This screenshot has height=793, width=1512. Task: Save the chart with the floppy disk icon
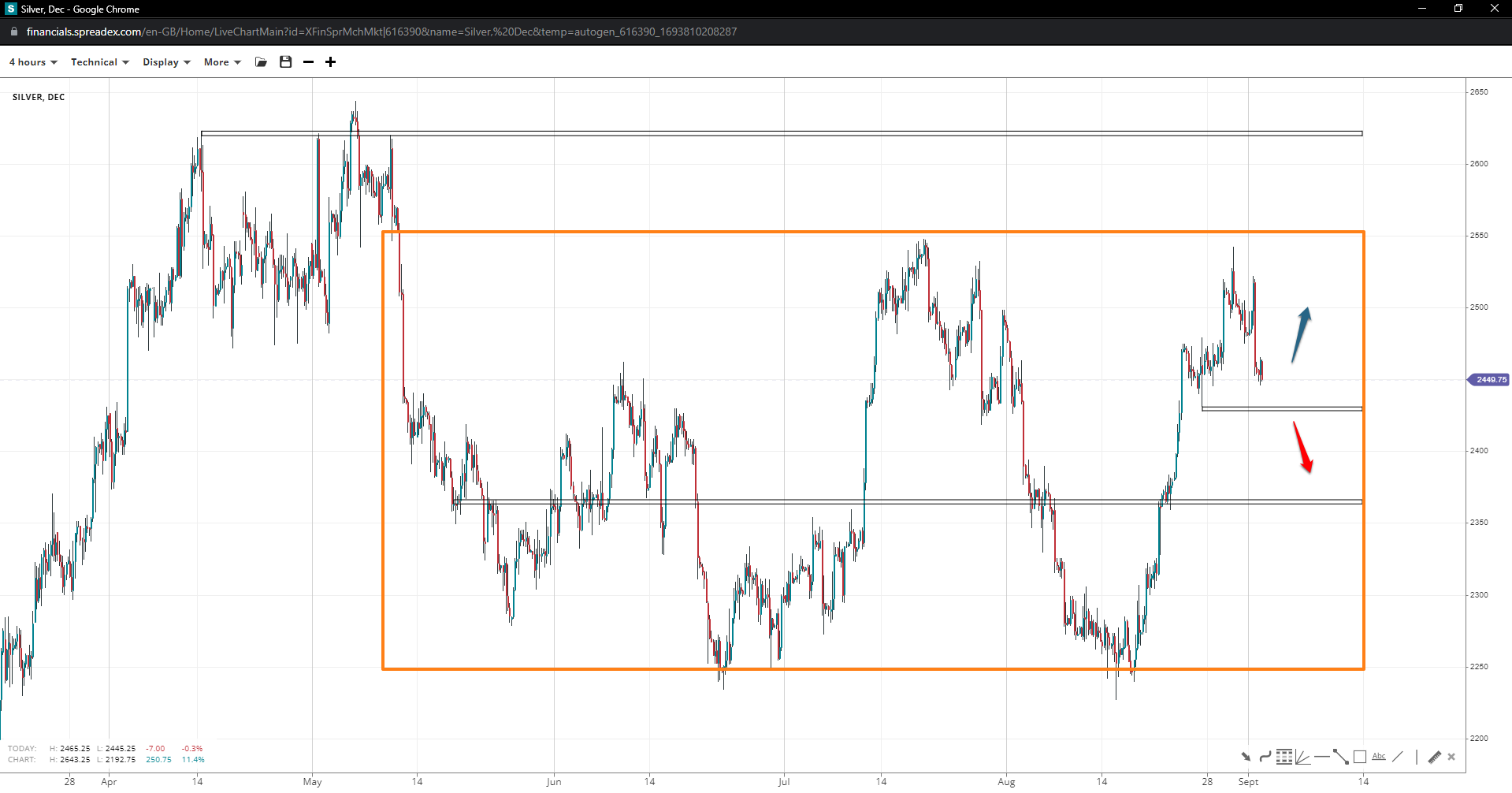[286, 62]
